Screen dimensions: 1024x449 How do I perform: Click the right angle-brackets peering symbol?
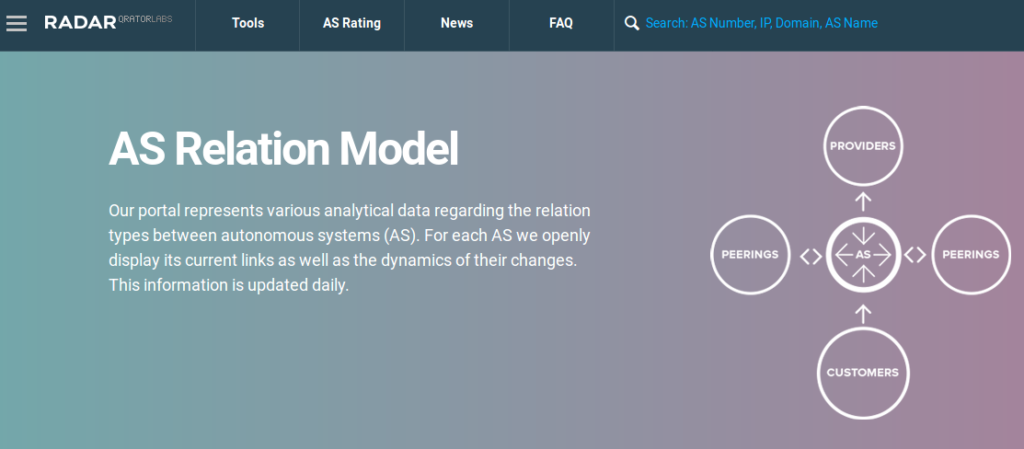[x=915, y=255]
